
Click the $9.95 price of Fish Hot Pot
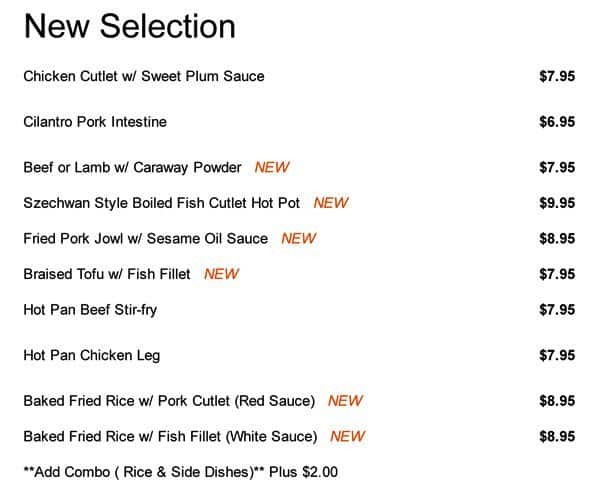point(557,203)
